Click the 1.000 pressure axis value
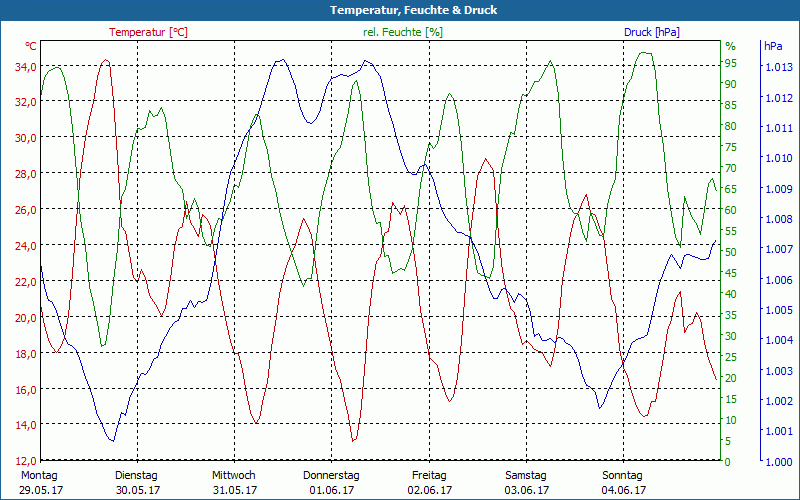Screen dimensions: 800x500 coord(779,461)
